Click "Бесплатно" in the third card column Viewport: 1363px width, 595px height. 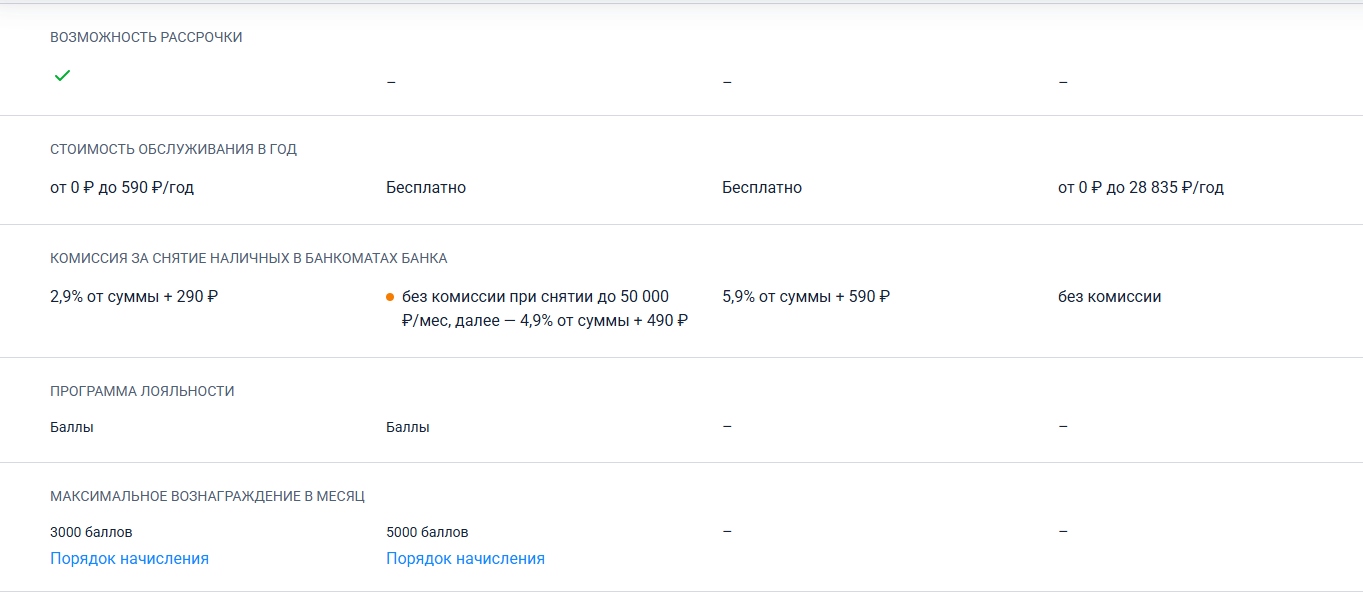(762, 187)
